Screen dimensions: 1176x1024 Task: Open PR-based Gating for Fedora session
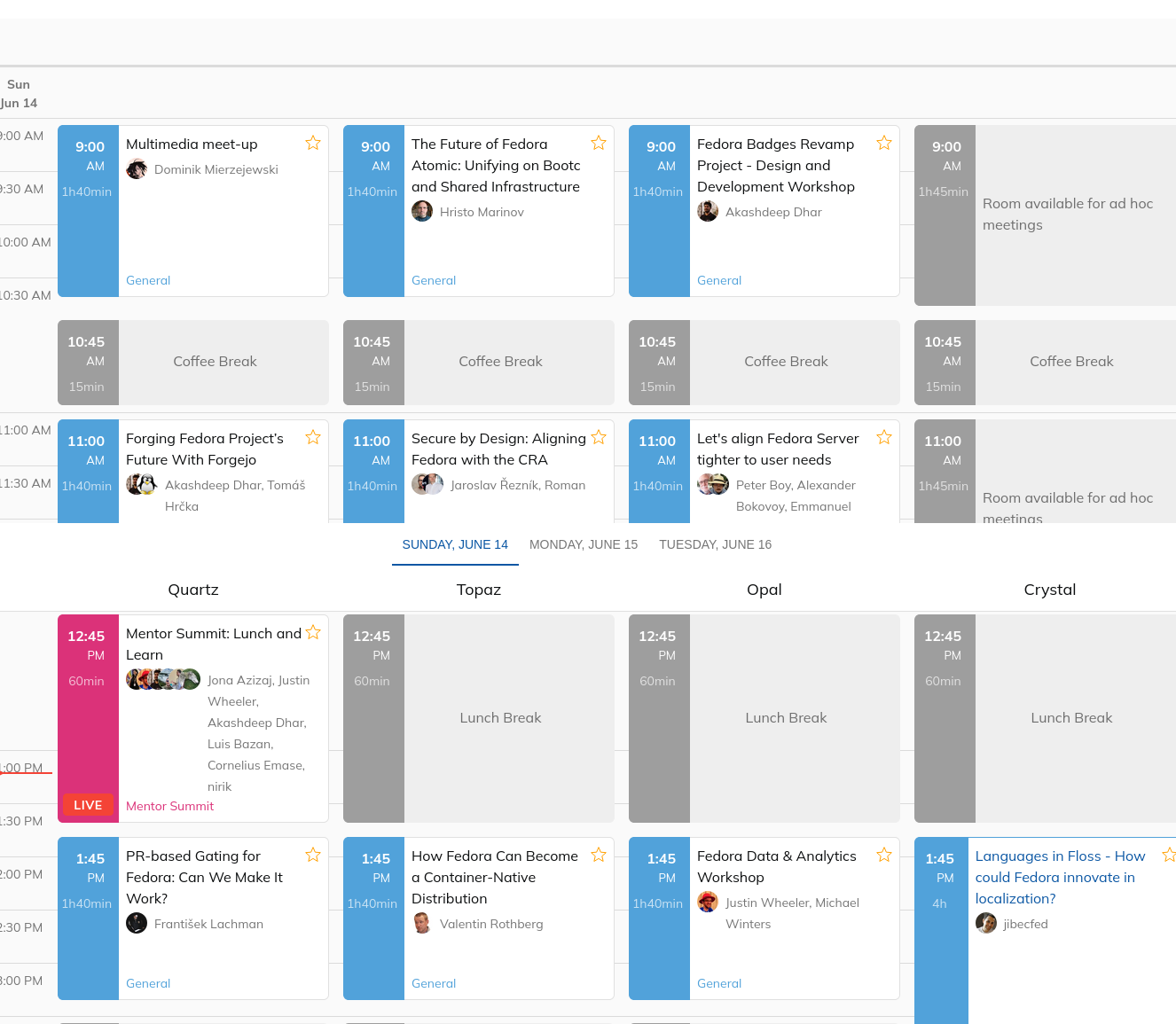click(204, 878)
